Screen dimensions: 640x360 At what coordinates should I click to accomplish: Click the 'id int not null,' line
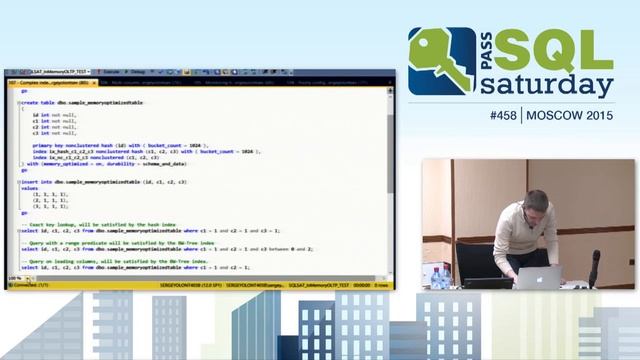tap(54, 115)
